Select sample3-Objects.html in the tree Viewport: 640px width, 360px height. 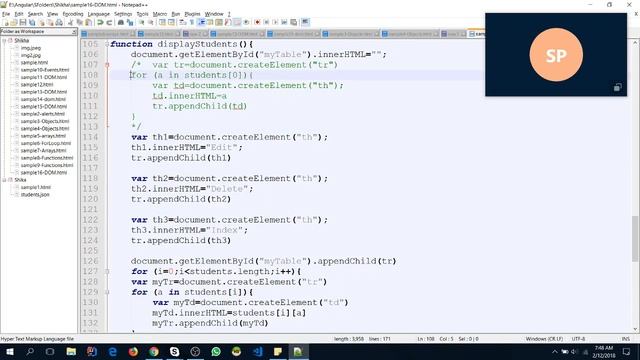pos(45,121)
